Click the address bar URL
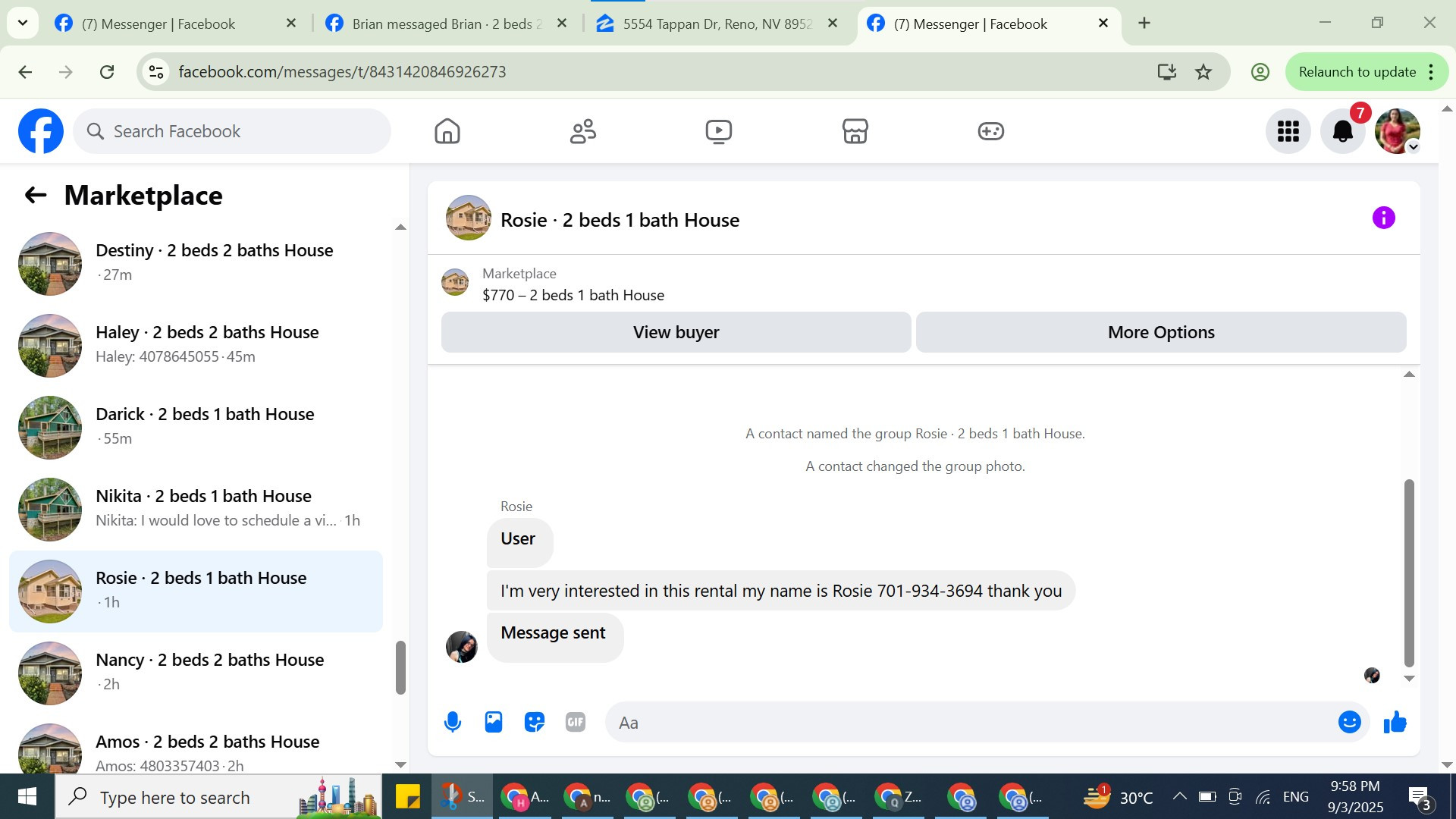The image size is (1456, 819). [x=342, y=72]
